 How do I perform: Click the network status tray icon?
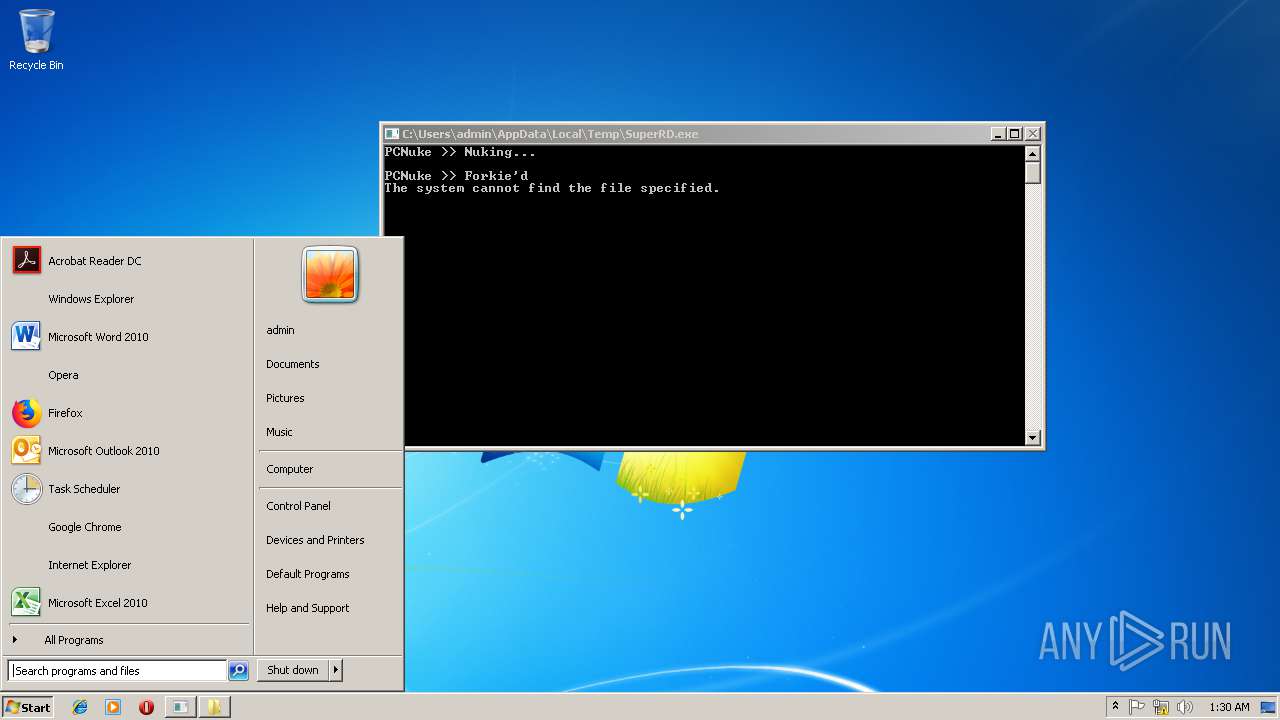(1161, 707)
